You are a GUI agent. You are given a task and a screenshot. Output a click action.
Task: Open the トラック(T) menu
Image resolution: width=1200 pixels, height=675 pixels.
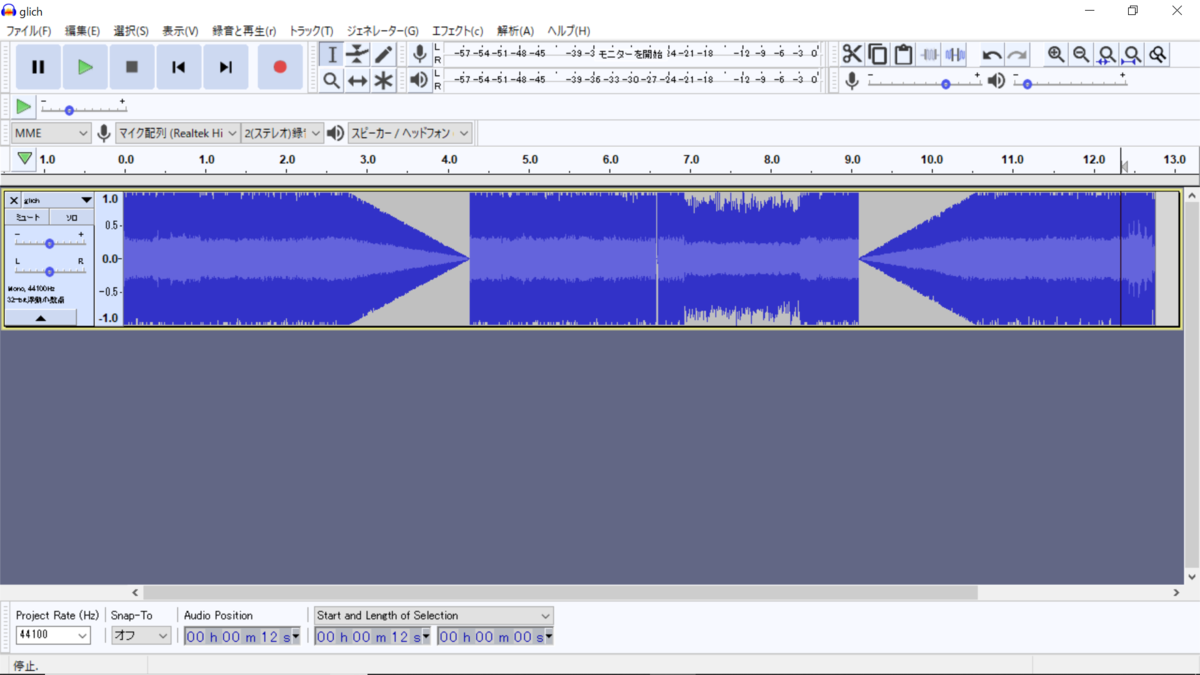pos(311,31)
